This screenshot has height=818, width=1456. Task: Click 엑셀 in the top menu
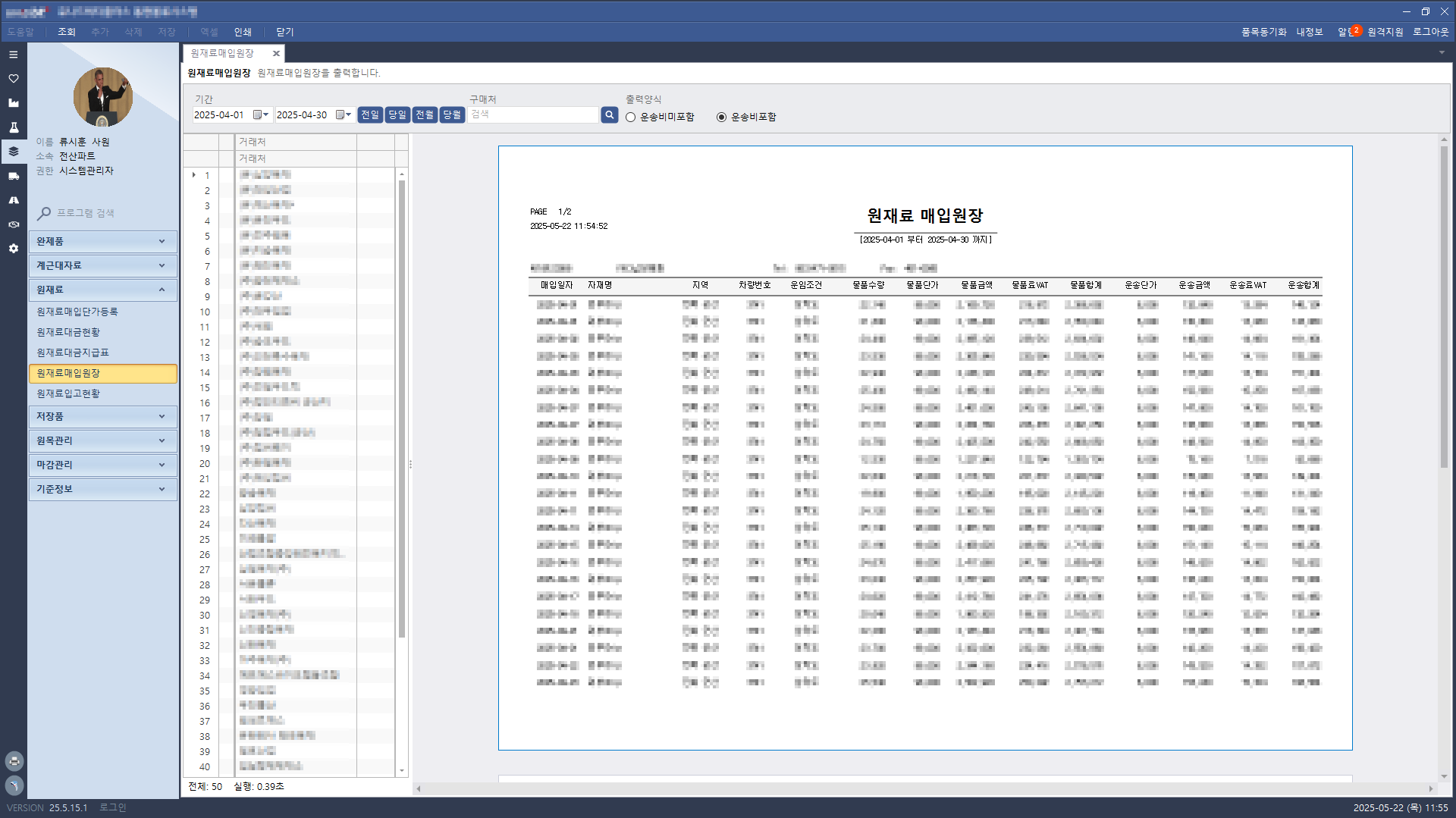point(209,32)
